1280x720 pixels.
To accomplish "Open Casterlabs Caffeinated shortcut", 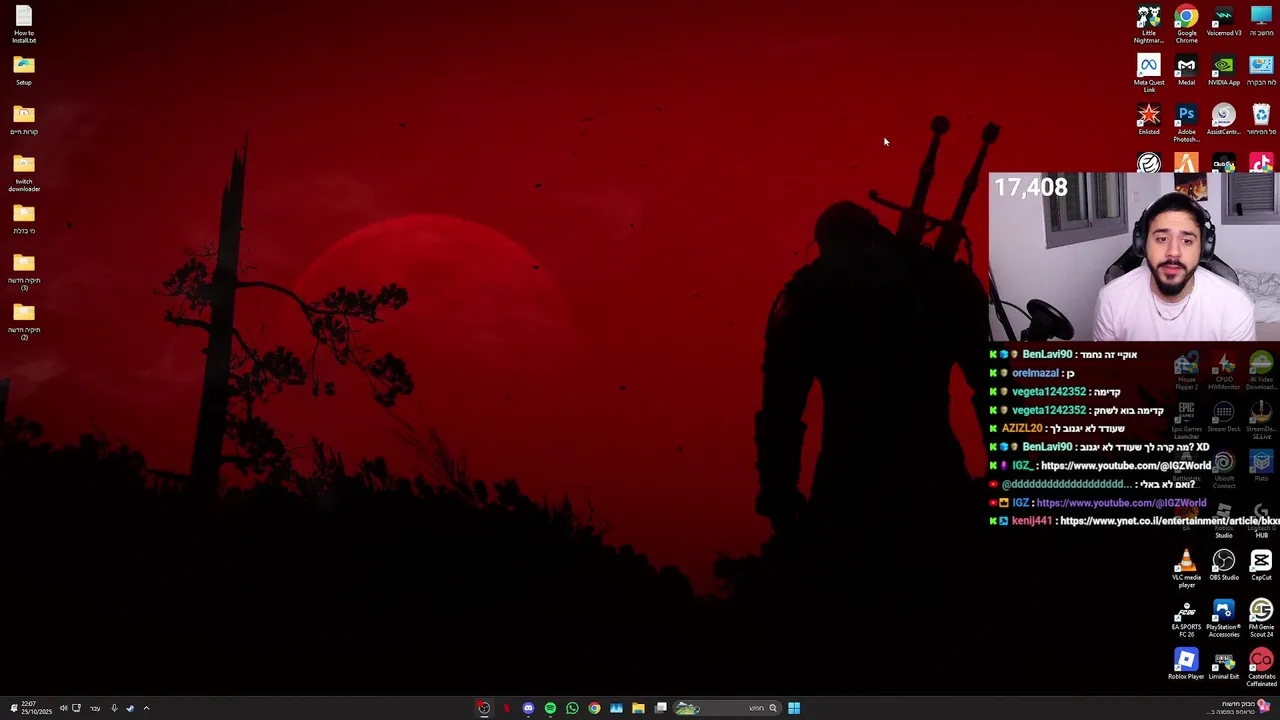I will pyautogui.click(x=1261, y=668).
